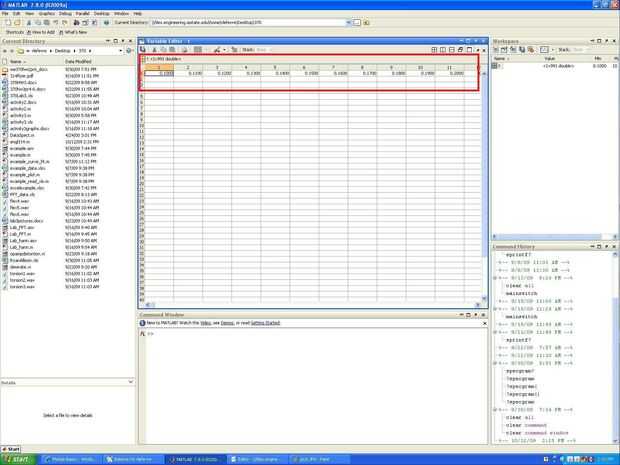This screenshot has width=620, height=465.
Task: Click the What's New shortcut
Action: (x=73, y=32)
